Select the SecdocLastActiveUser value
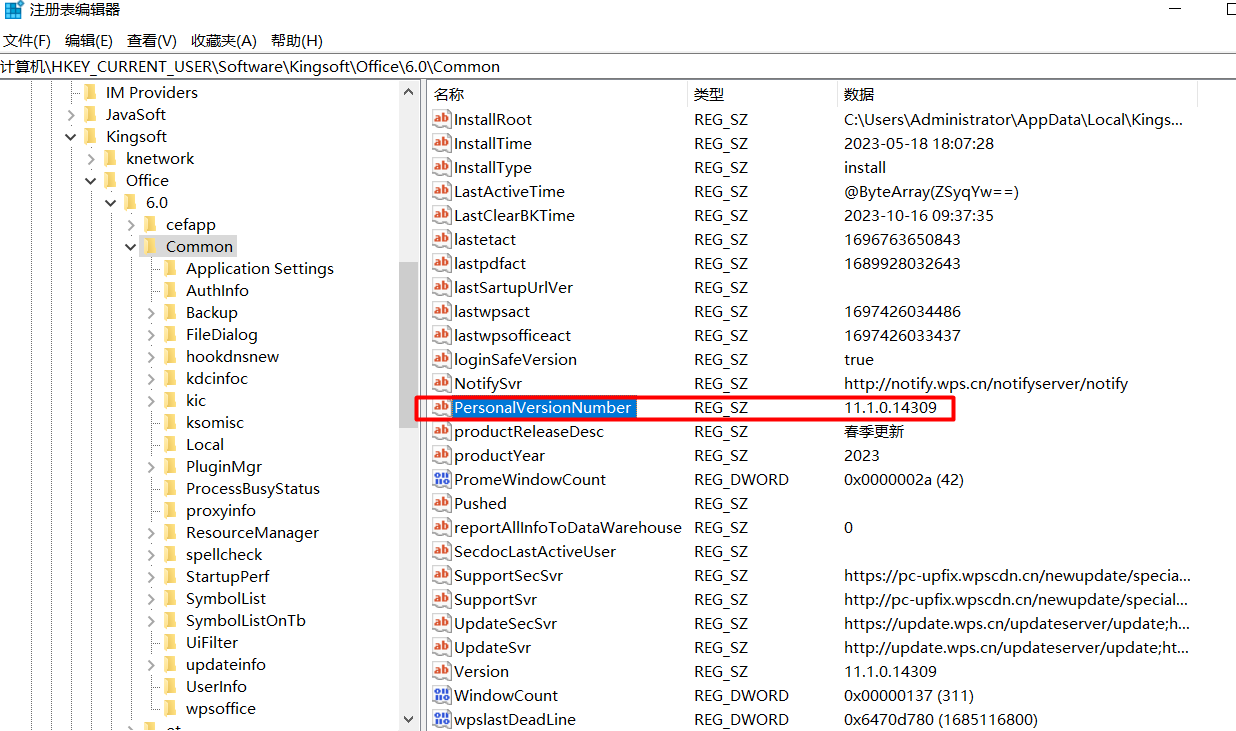The height and width of the screenshot is (731, 1236). click(535, 551)
